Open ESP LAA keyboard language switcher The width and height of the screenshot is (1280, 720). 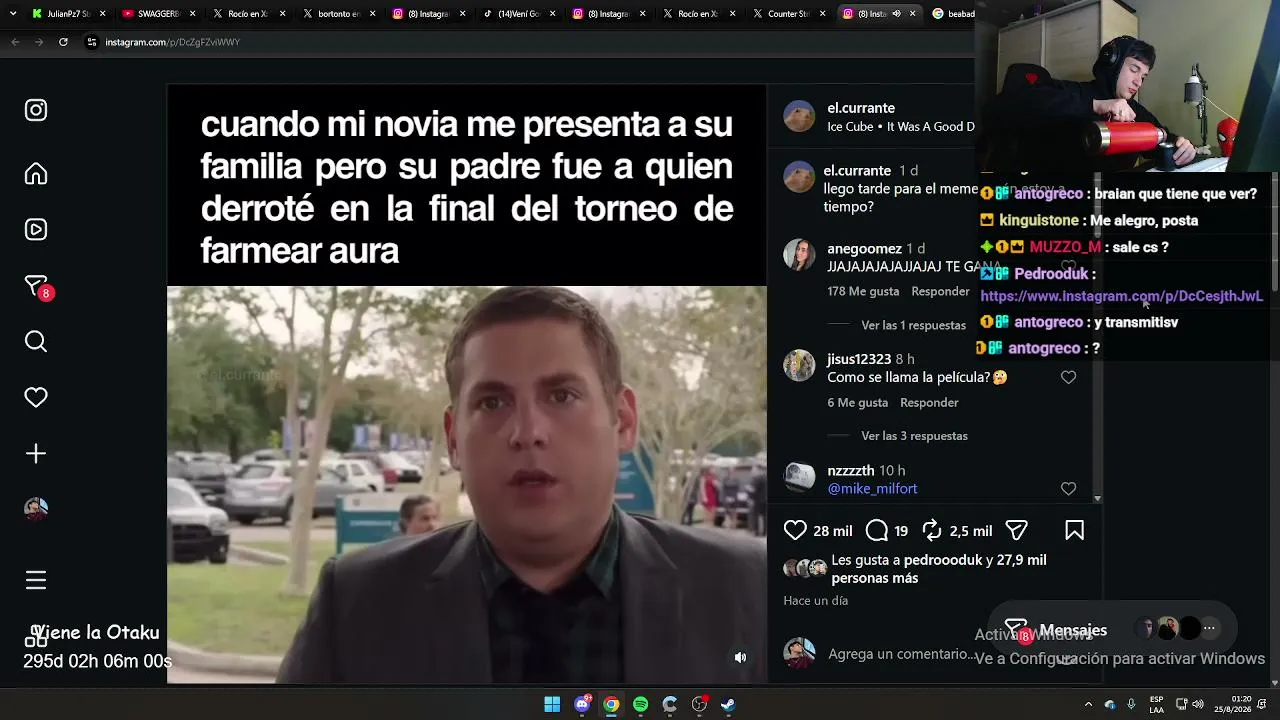1157,704
